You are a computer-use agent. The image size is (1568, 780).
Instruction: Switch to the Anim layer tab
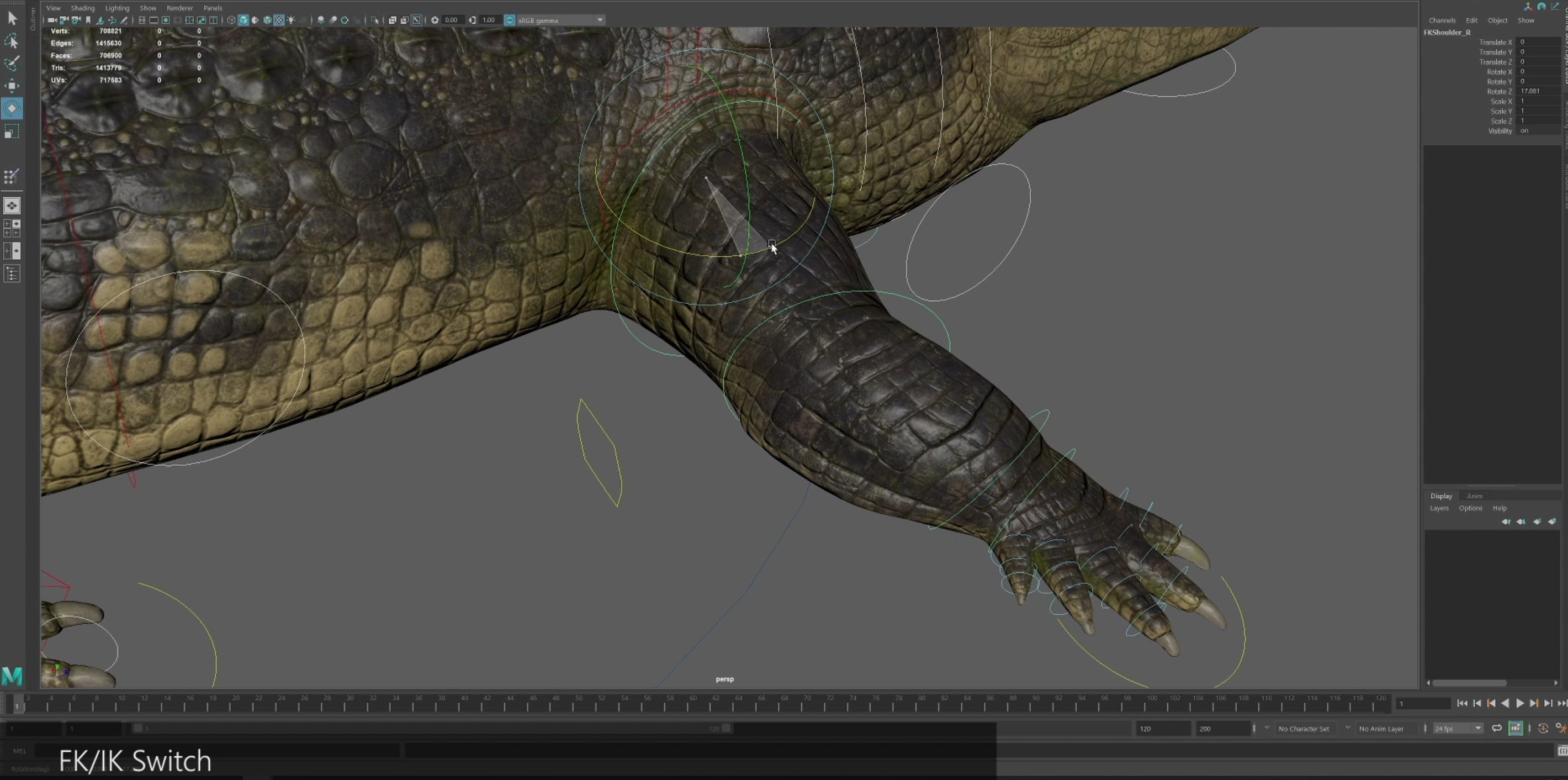point(1474,496)
